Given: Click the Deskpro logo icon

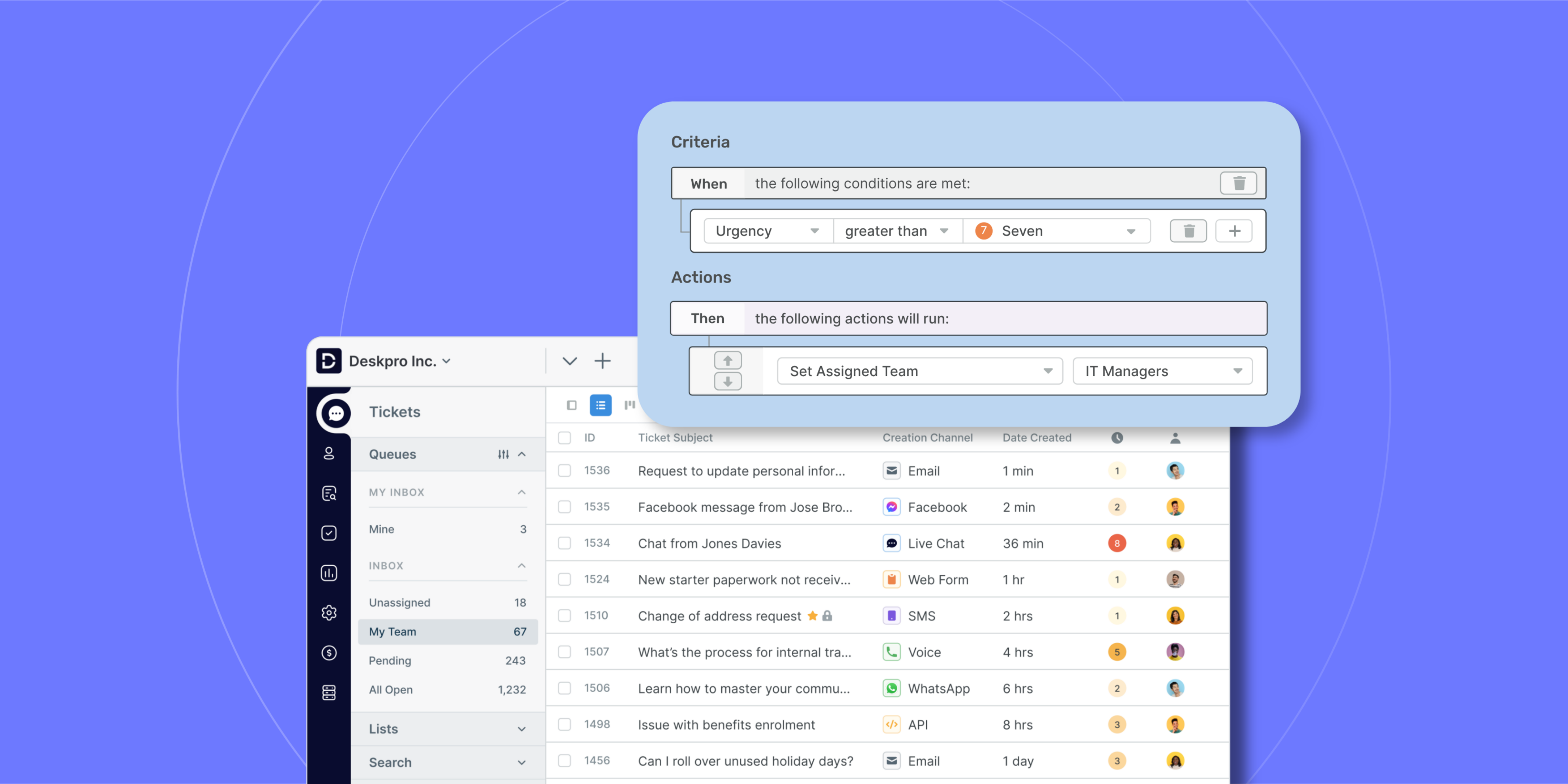Looking at the screenshot, I should pyautogui.click(x=329, y=361).
